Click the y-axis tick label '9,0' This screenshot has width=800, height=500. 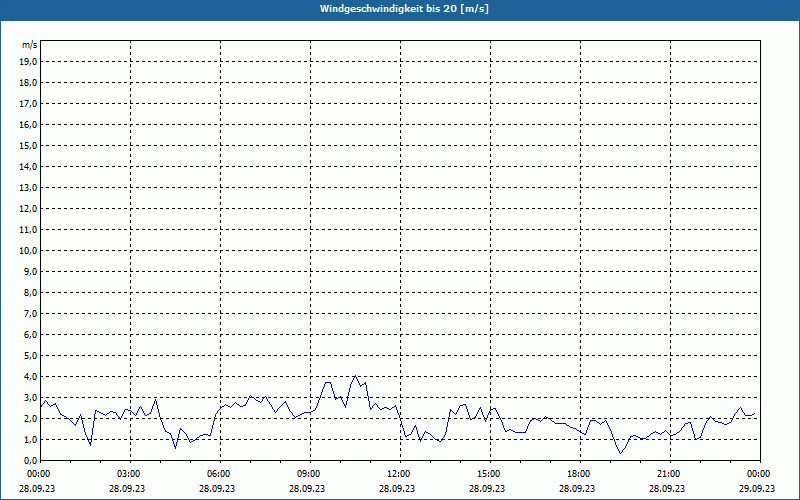click(x=31, y=271)
